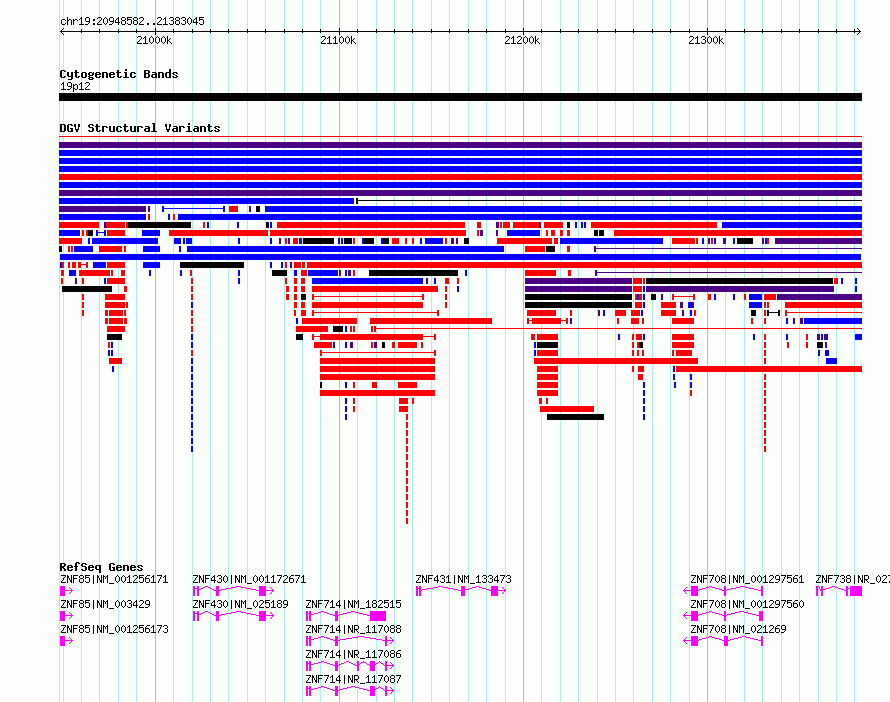Open ZNF85|NM_003429 gene label
The width and height of the screenshot is (890, 702).
(106, 604)
